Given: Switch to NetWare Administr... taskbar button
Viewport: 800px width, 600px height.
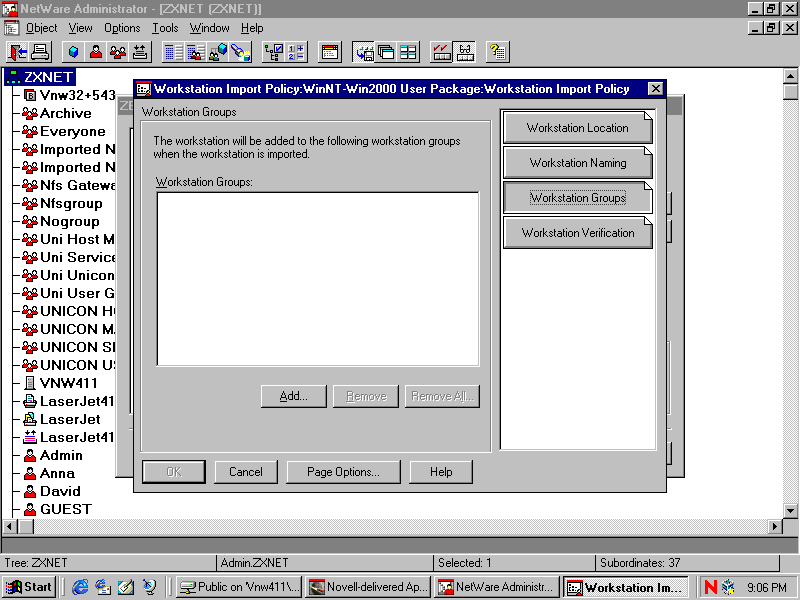Looking at the screenshot, I should pyautogui.click(x=497, y=587).
